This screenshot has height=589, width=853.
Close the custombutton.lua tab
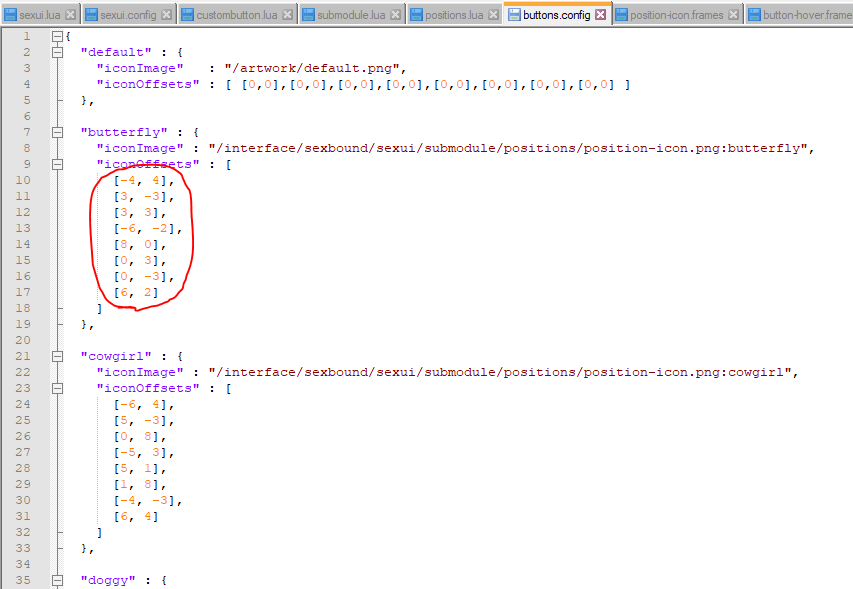point(288,15)
